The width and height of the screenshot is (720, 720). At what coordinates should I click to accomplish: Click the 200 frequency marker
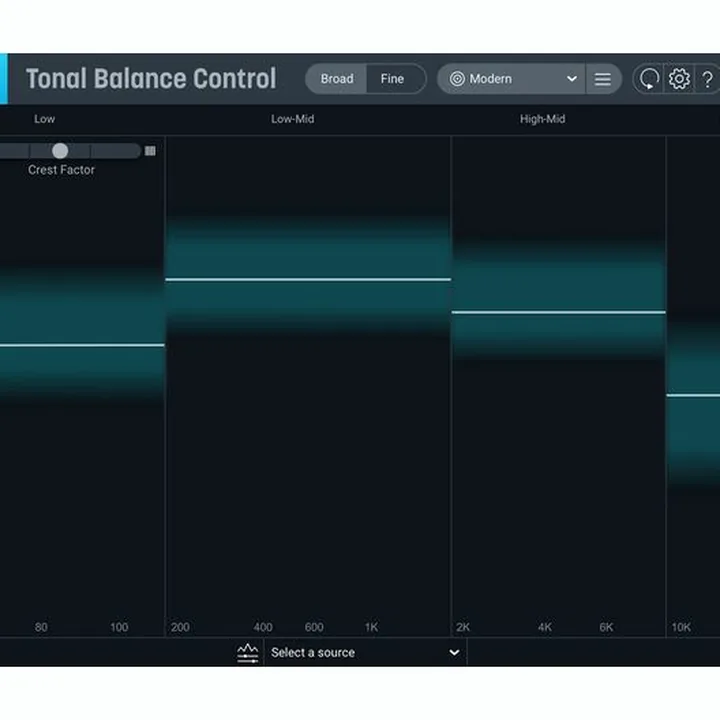click(x=180, y=627)
